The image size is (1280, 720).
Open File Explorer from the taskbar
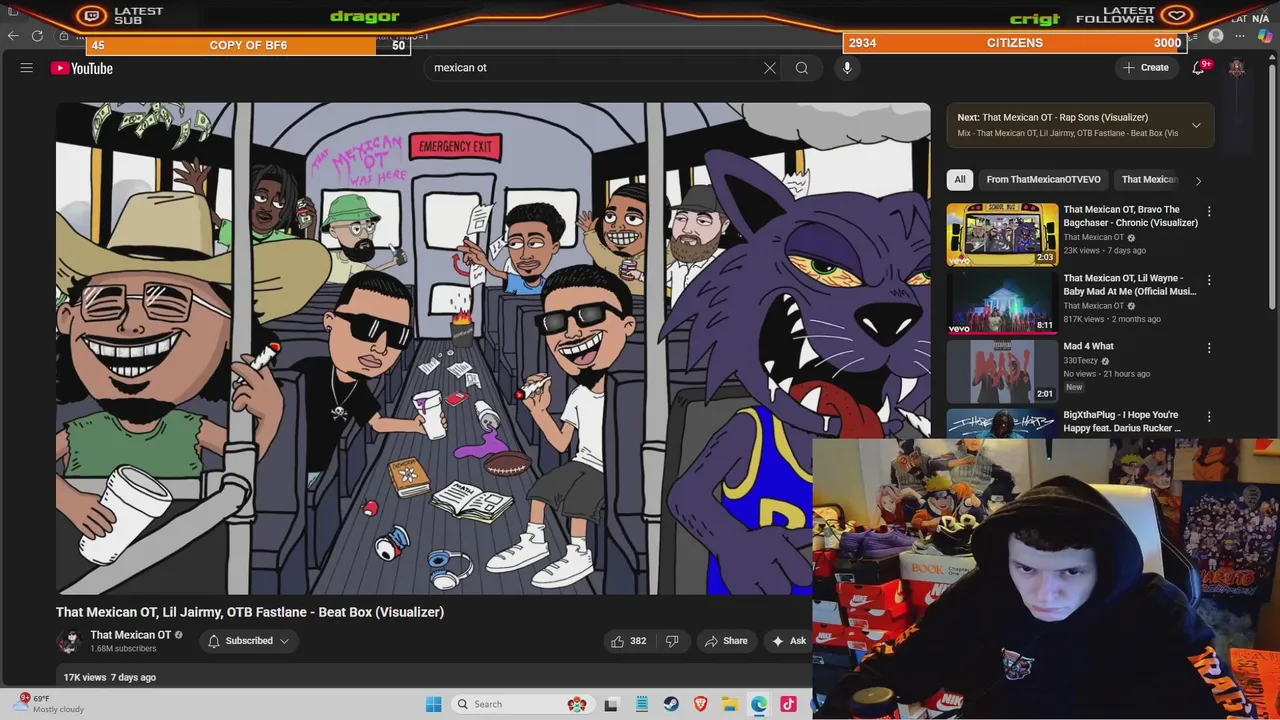[730, 704]
